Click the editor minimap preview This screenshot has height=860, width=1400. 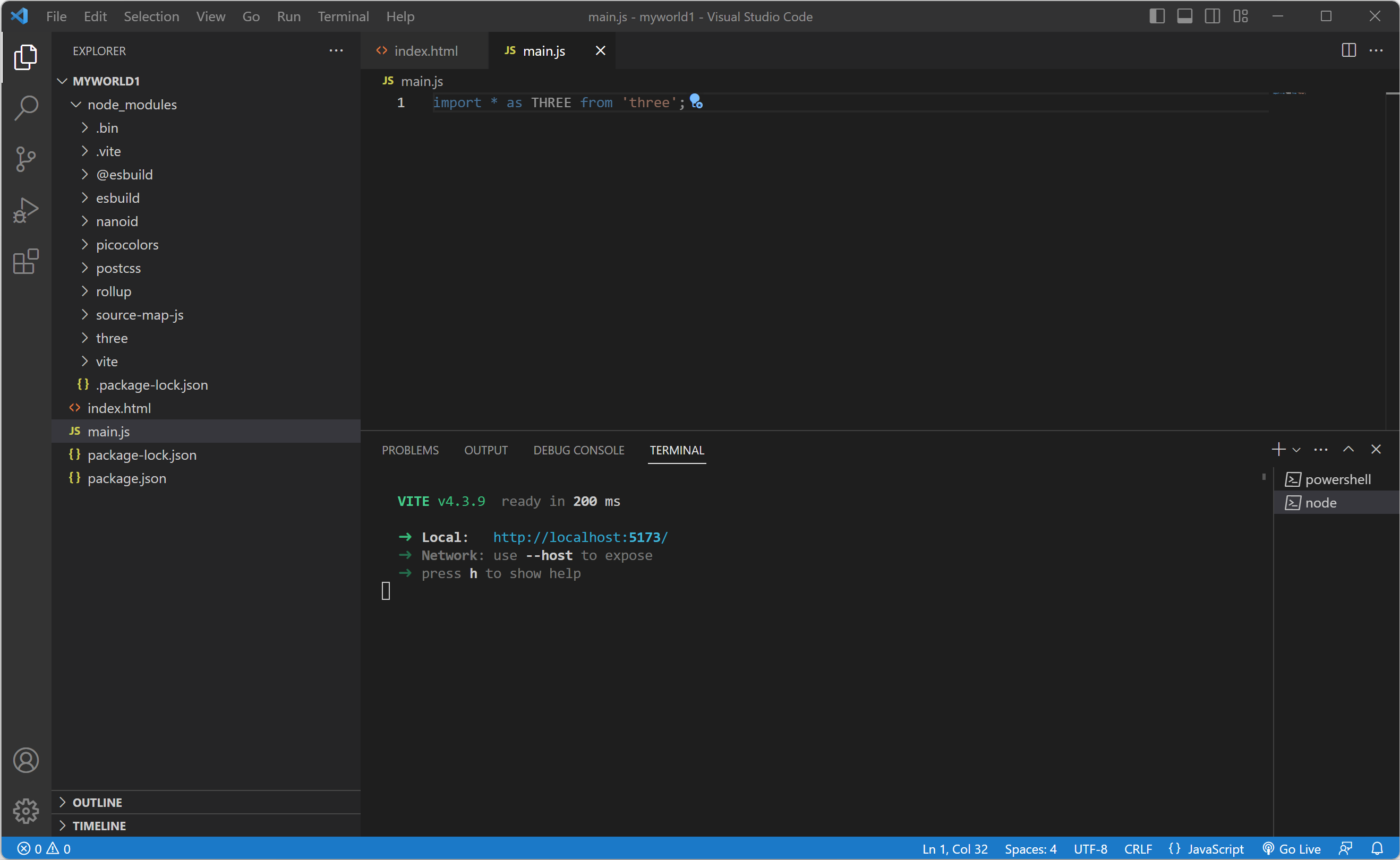coord(1288,92)
